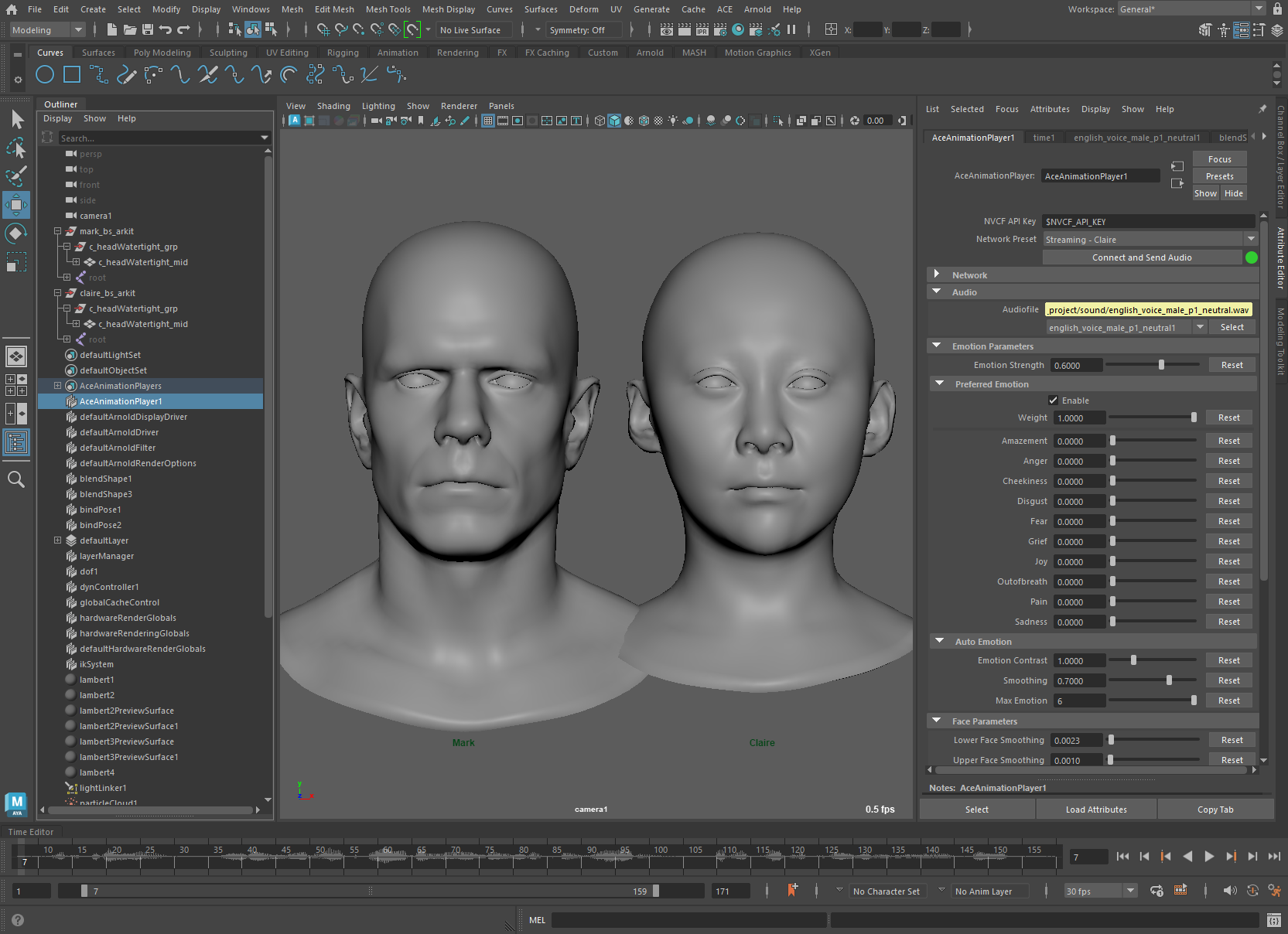This screenshot has width=1288, height=934.
Task: Open the ACE menu
Action: [724, 9]
